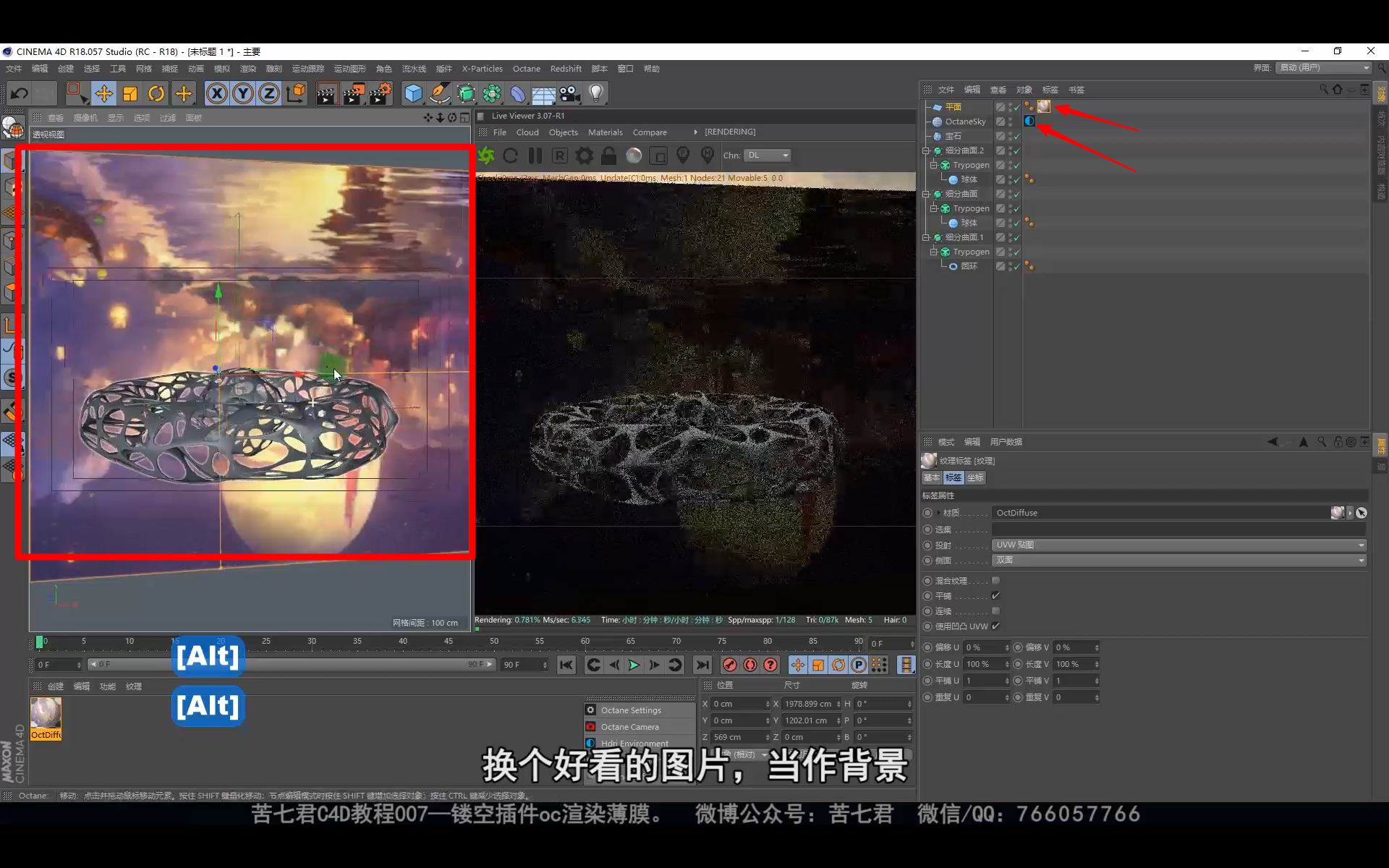The image size is (1389, 868).
Task: Toggle the X axis lock
Action: click(217, 93)
